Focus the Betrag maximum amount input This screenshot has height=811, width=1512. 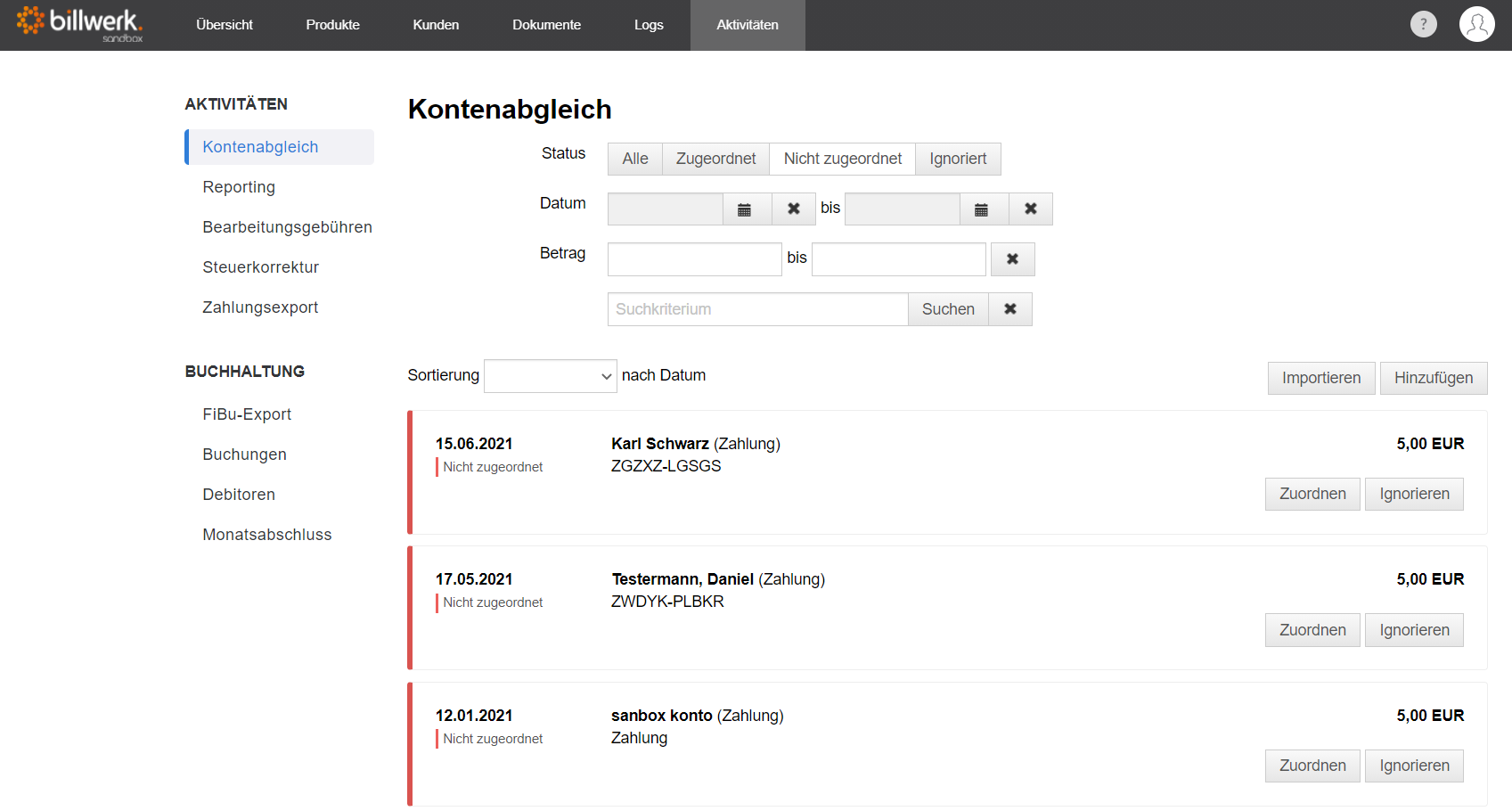pos(899,259)
